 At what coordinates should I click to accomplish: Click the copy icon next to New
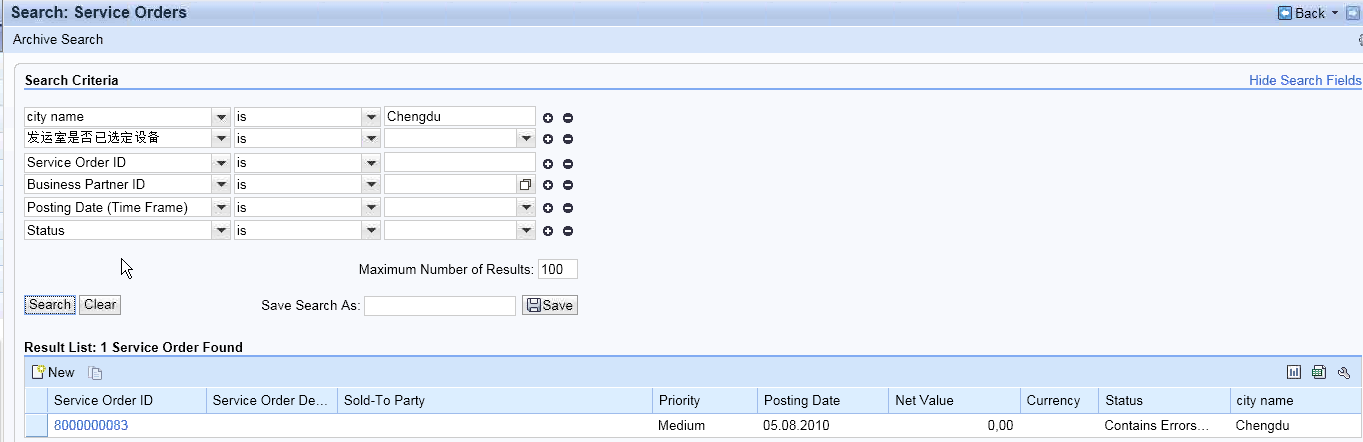tap(95, 373)
